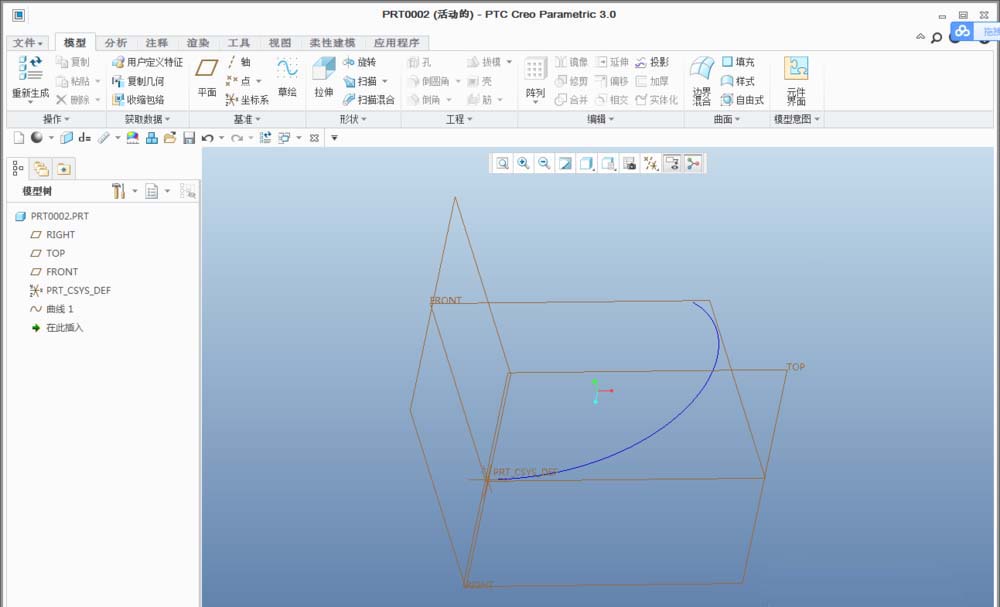Select the RIGHT plane in model tree
Viewport: 1000px width, 607px height.
pos(53,235)
